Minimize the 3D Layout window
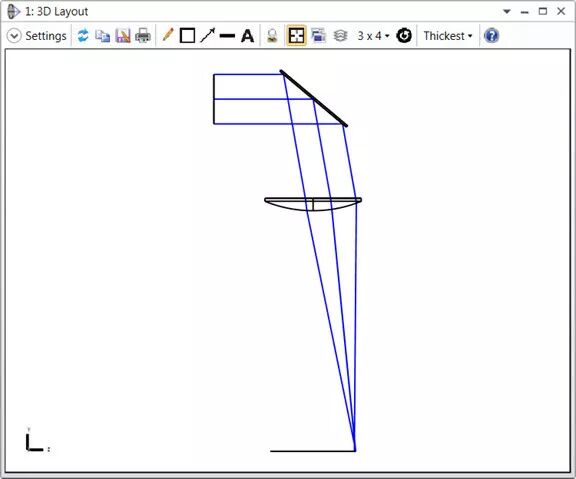This screenshot has height=479, width=576. (525, 12)
